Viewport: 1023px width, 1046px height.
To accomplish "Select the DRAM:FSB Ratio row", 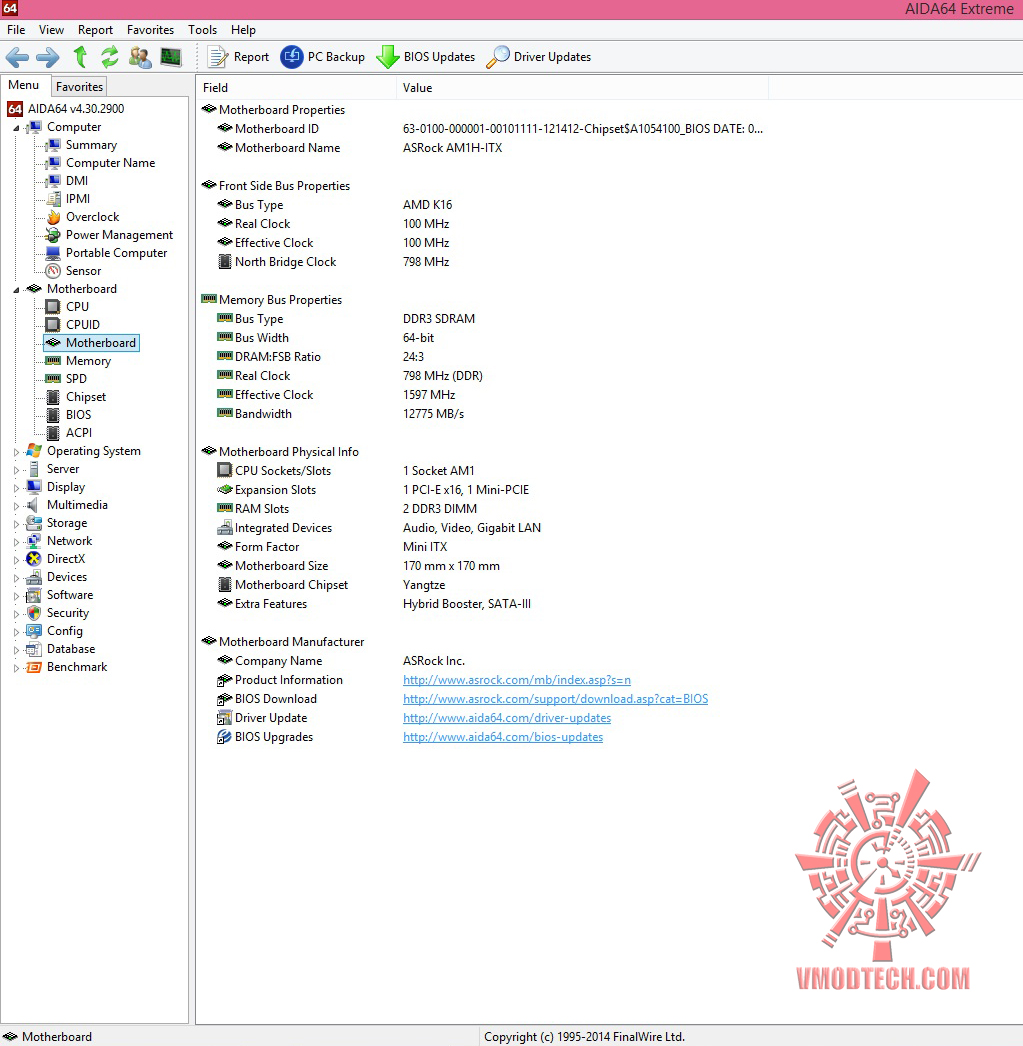I will click(x=483, y=357).
